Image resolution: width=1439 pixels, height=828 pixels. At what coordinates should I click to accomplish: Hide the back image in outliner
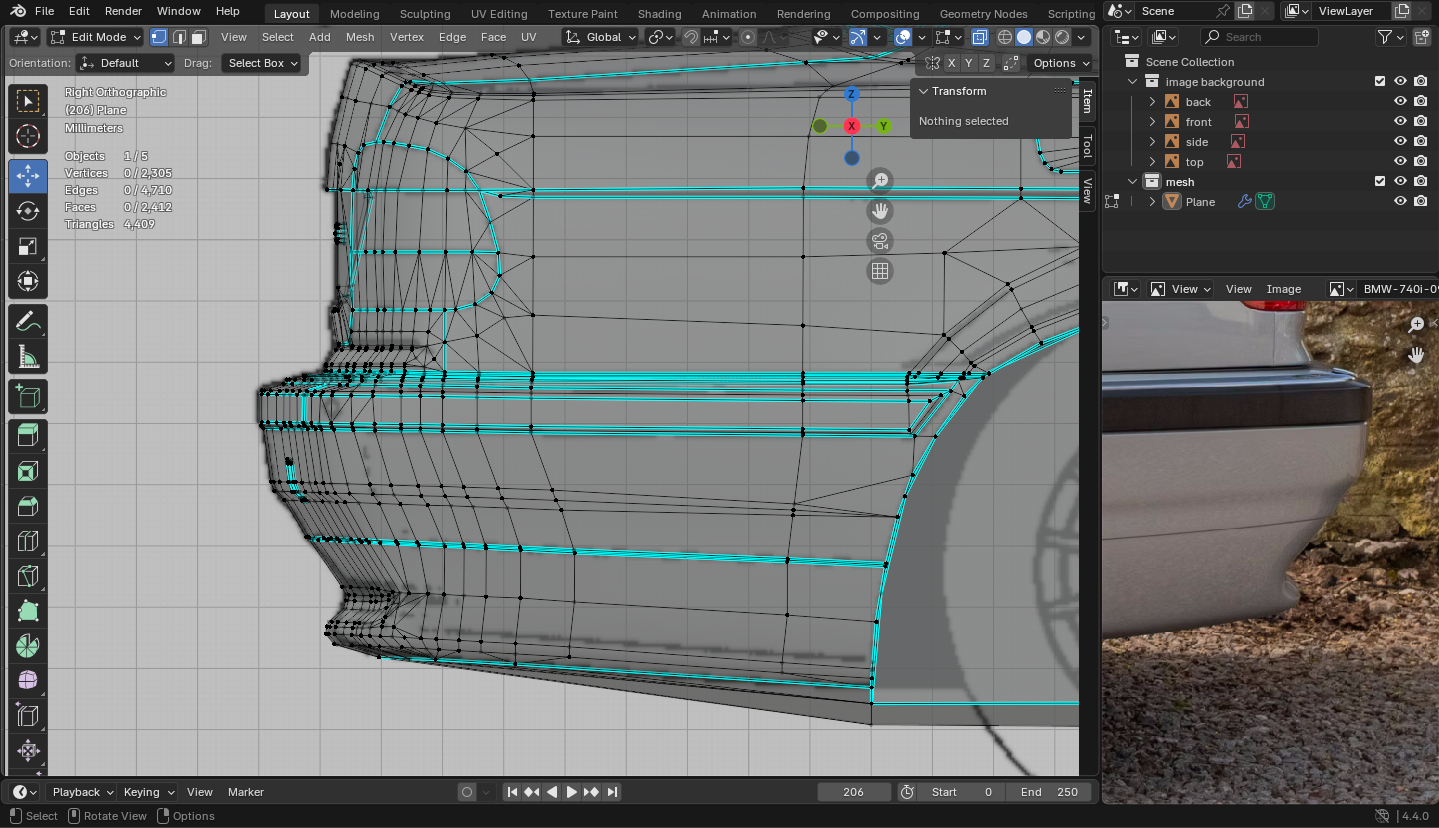(1400, 102)
